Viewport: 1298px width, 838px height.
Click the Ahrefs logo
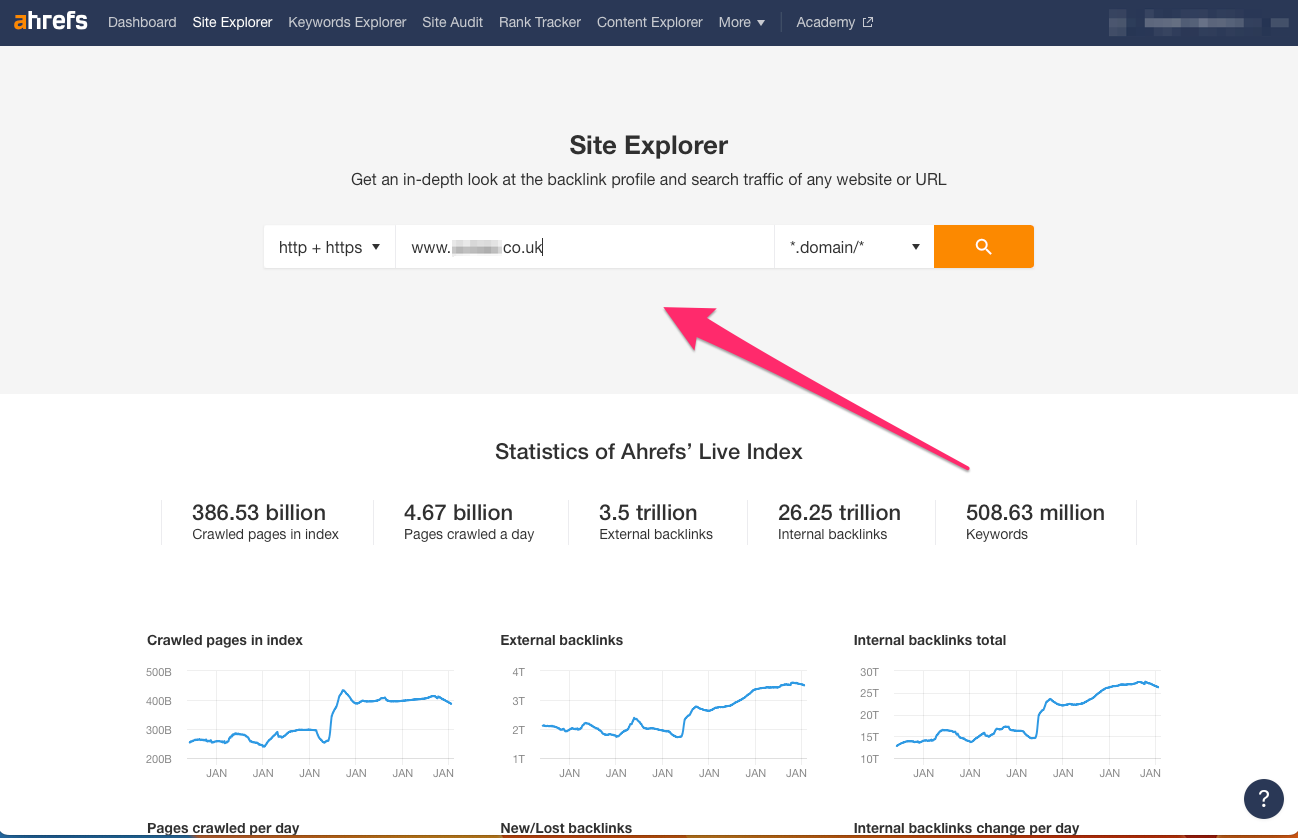click(51, 20)
